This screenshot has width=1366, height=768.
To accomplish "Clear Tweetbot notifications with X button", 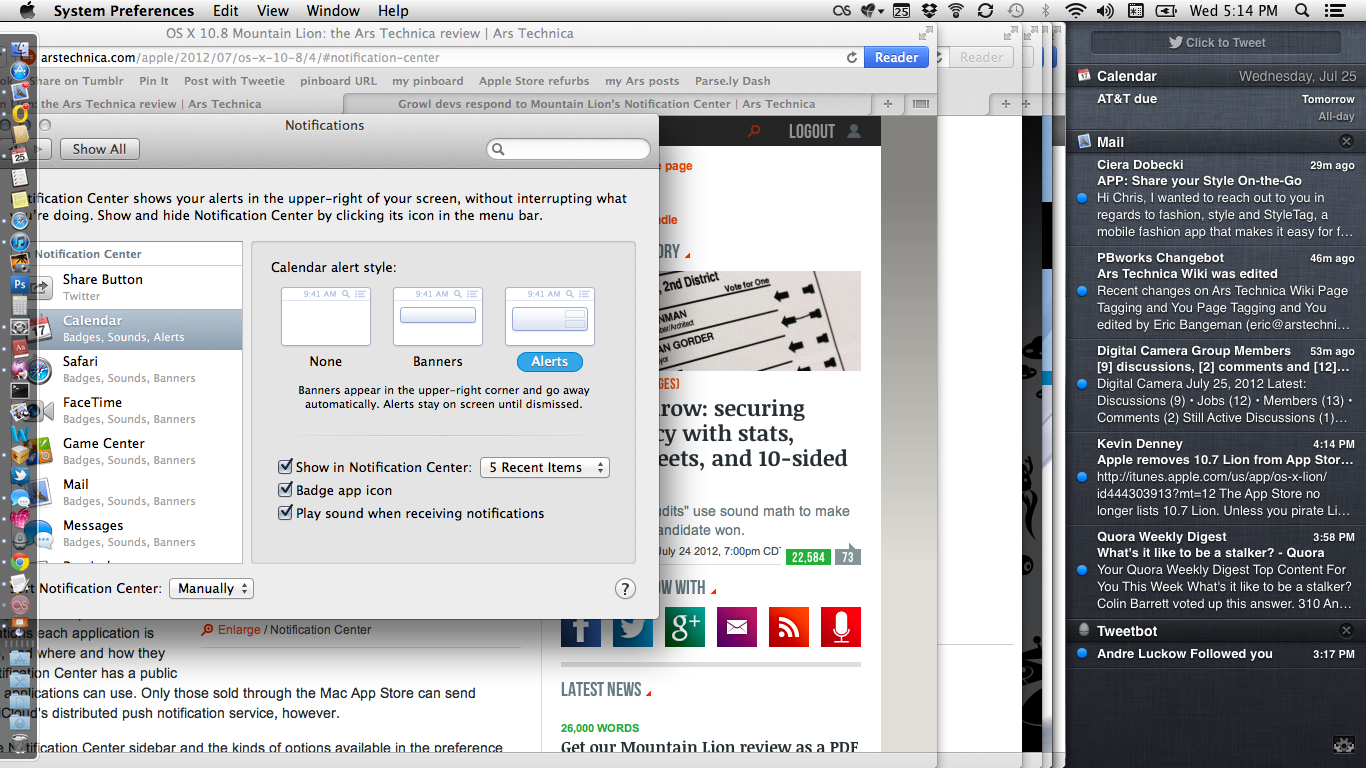I will pyautogui.click(x=1346, y=630).
